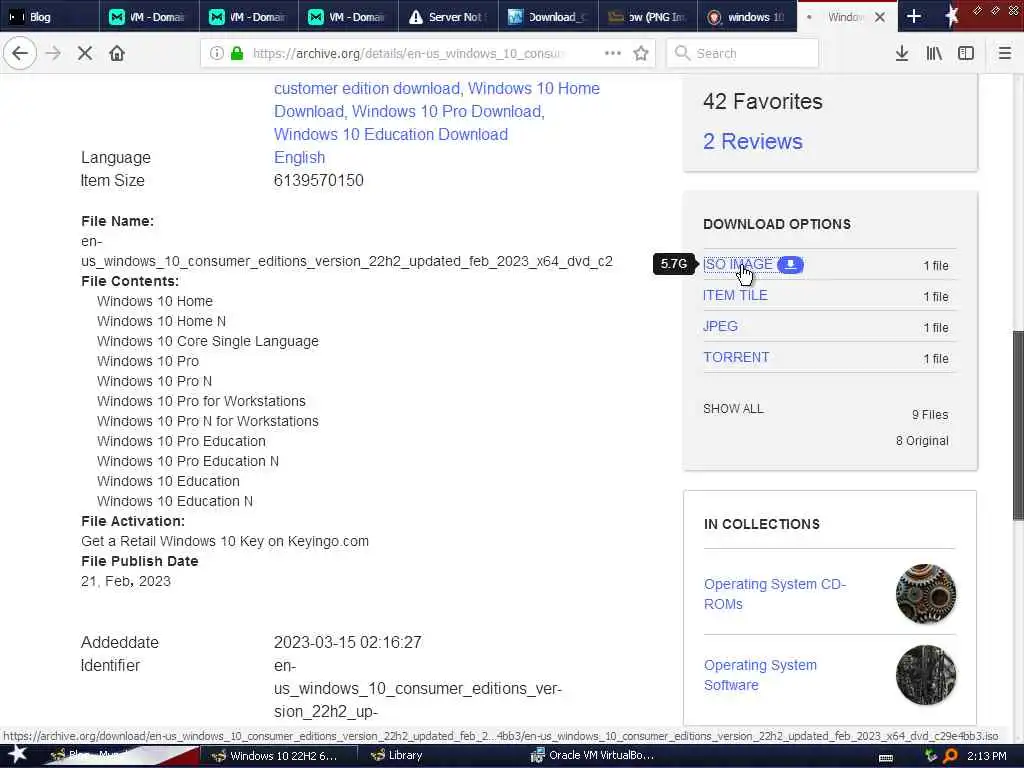Open Oracle VM VirtualBox from taskbar
The width and height of the screenshot is (1024, 768).
coord(593,756)
